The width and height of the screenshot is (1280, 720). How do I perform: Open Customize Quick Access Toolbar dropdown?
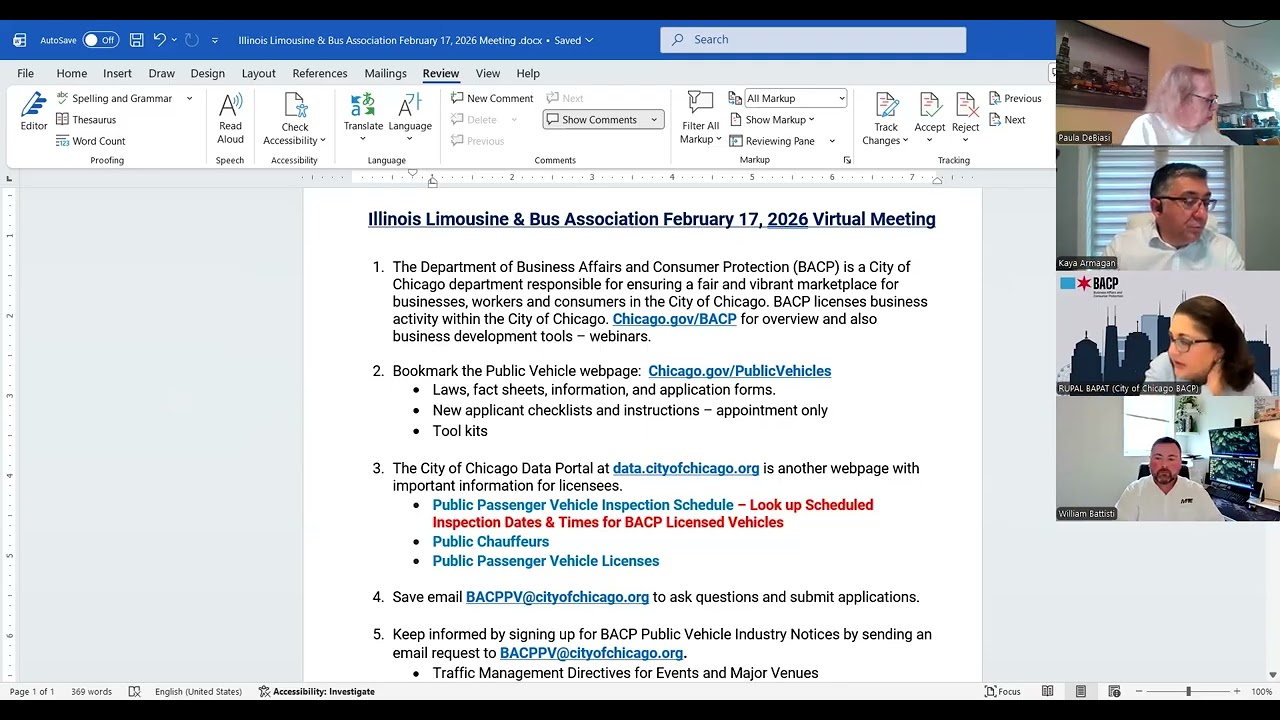pyautogui.click(x=214, y=40)
